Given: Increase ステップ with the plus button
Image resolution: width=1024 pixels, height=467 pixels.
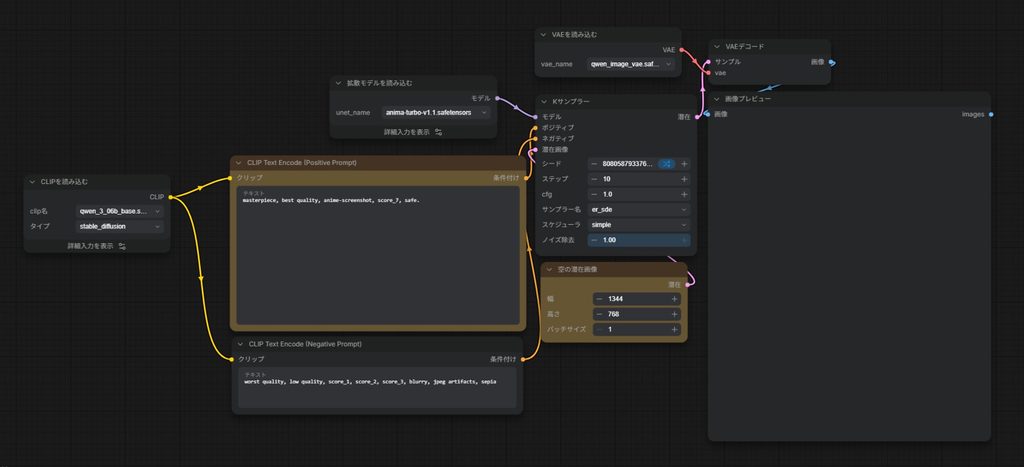Looking at the screenshot, I should pos(684,179).
